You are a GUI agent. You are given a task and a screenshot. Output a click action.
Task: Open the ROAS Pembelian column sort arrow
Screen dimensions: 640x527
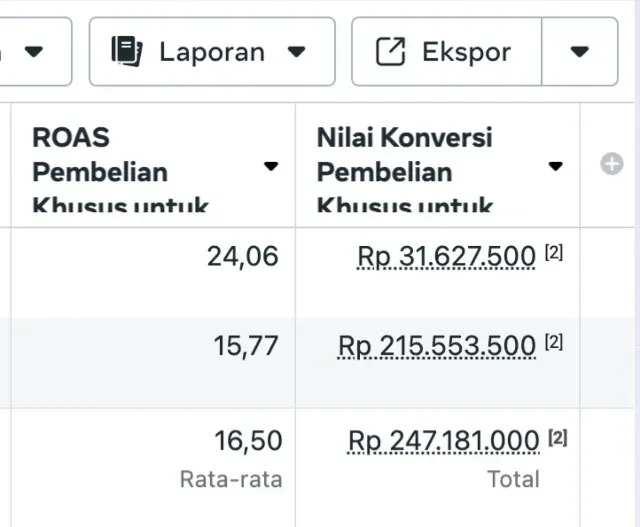271,166
